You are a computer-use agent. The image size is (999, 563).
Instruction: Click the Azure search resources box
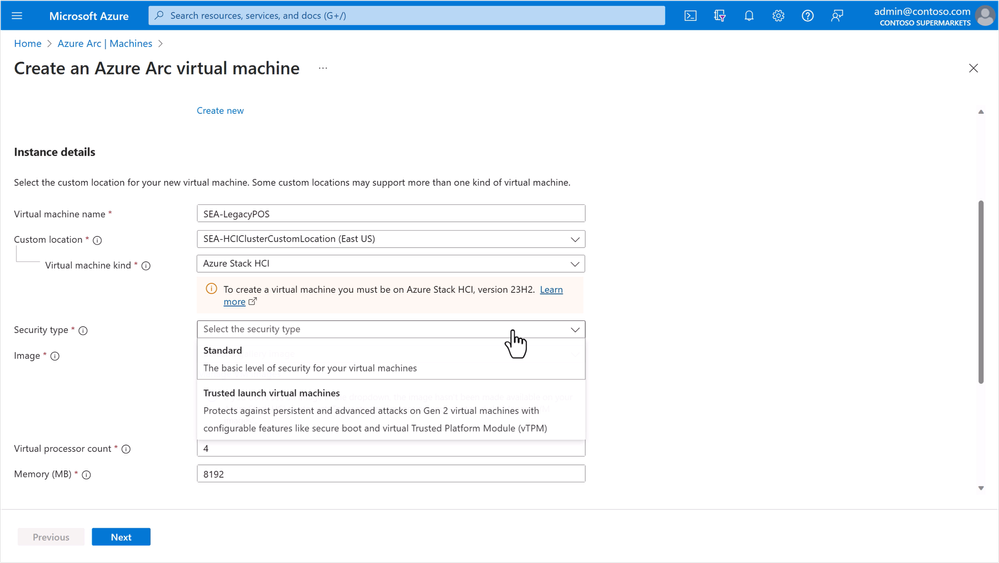pyautogui.click(x=406, y=16)
